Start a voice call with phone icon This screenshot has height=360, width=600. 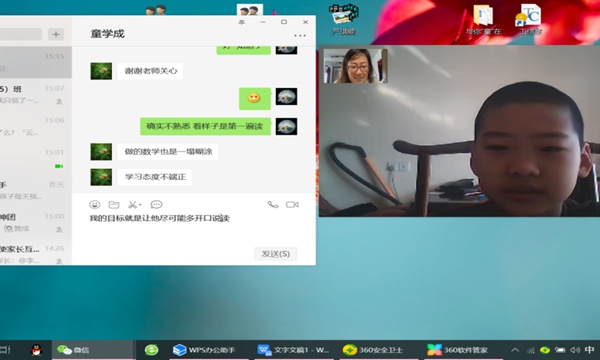coord(273,205)
